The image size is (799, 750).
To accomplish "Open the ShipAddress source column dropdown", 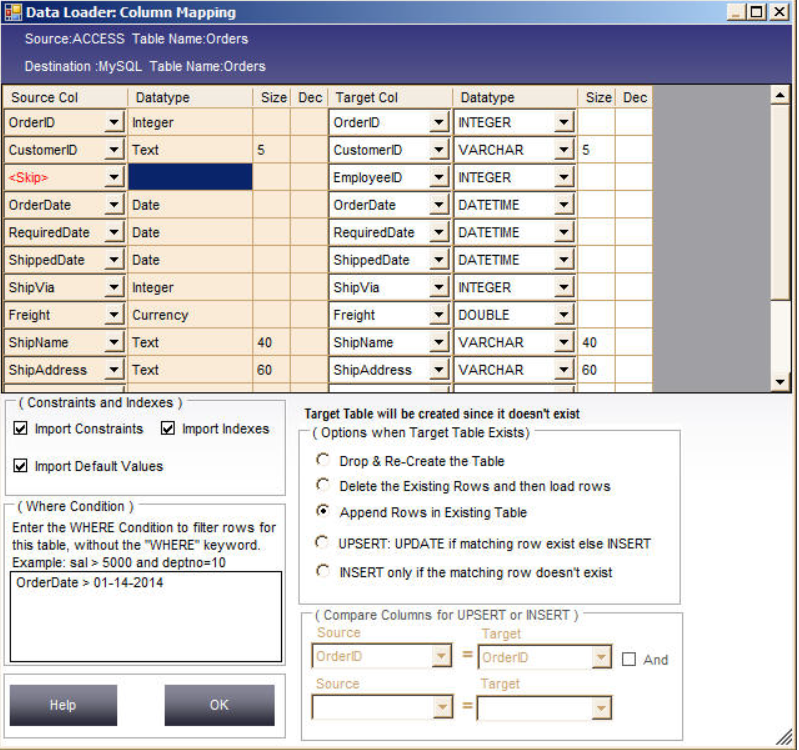I will tap(114, 370).
